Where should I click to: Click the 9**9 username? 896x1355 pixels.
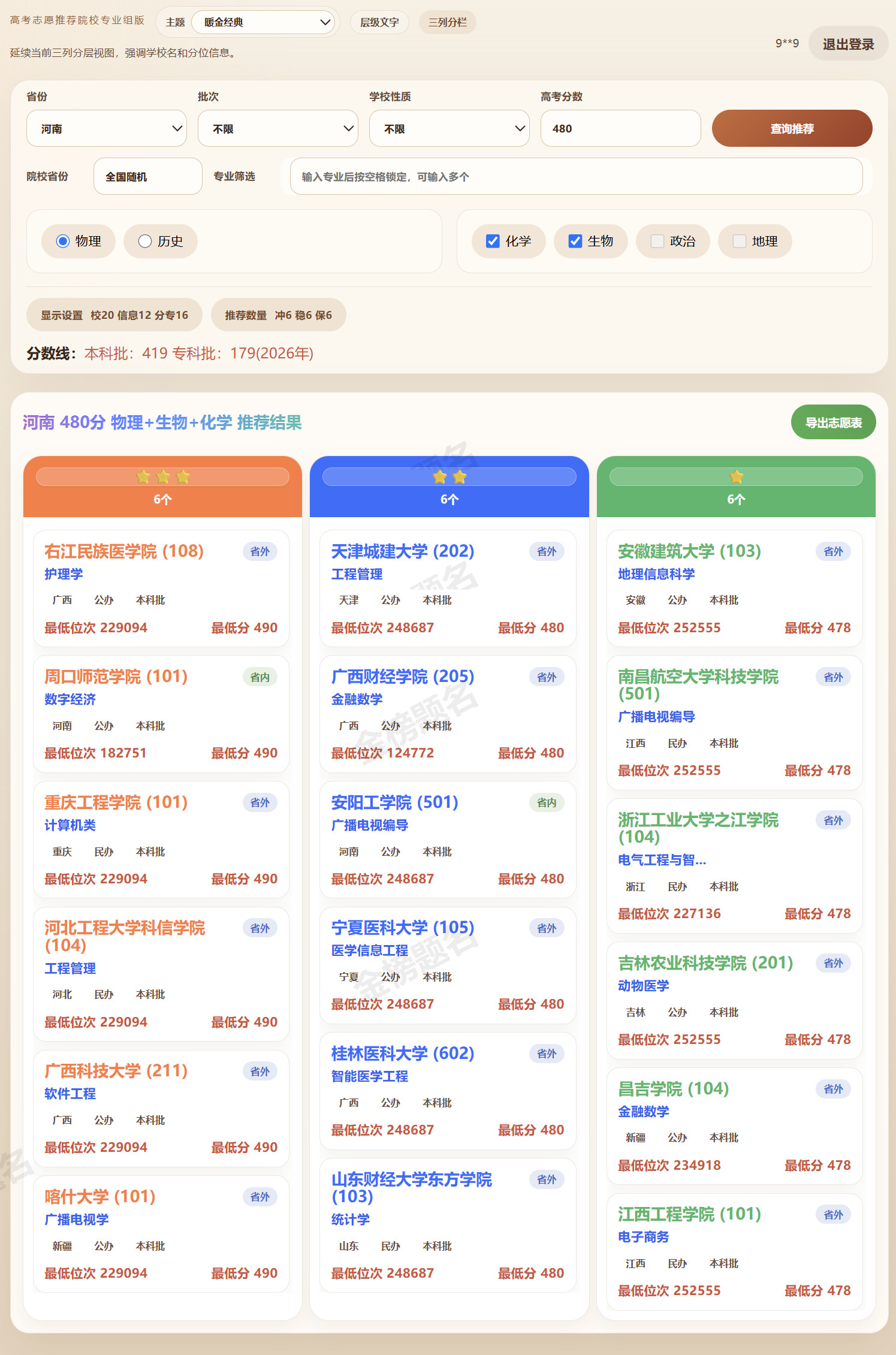(787, 43)
